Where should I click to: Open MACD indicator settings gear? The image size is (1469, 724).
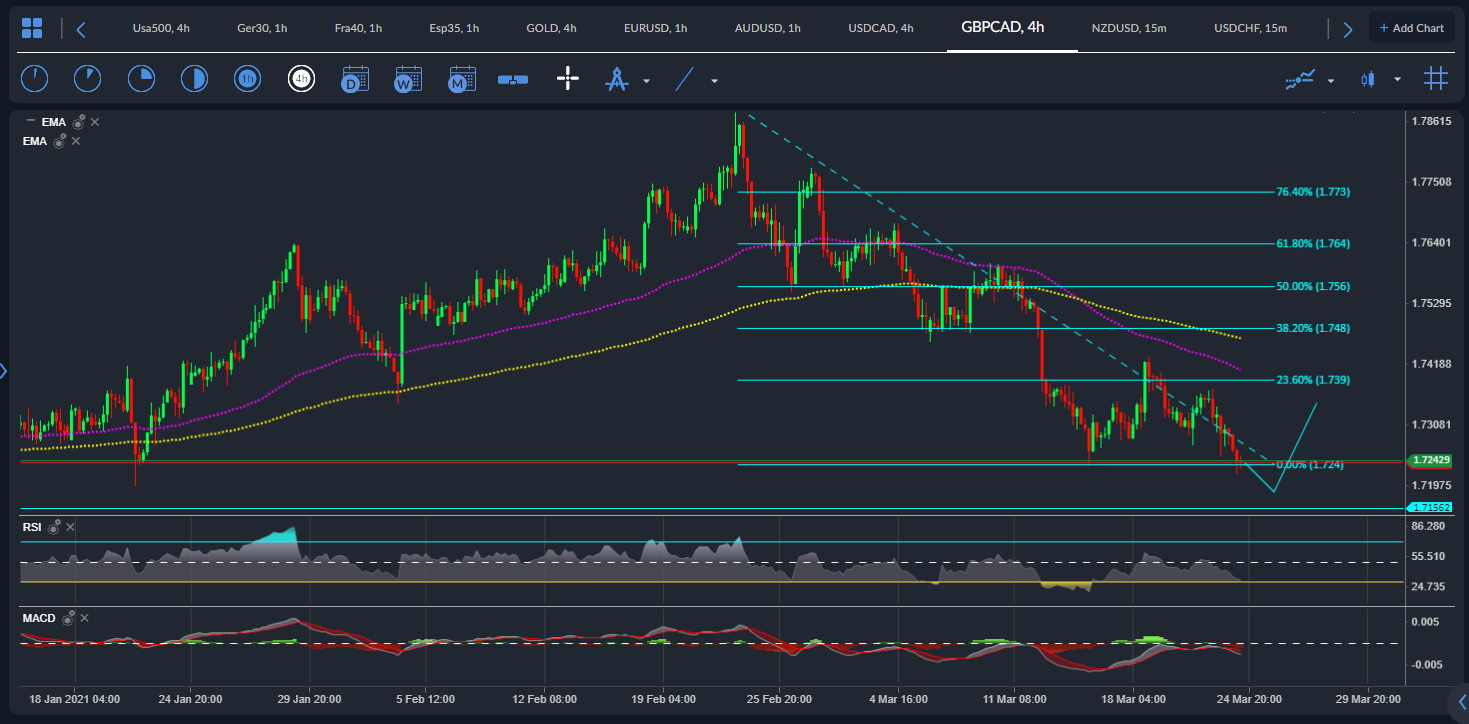click(67, 618)
